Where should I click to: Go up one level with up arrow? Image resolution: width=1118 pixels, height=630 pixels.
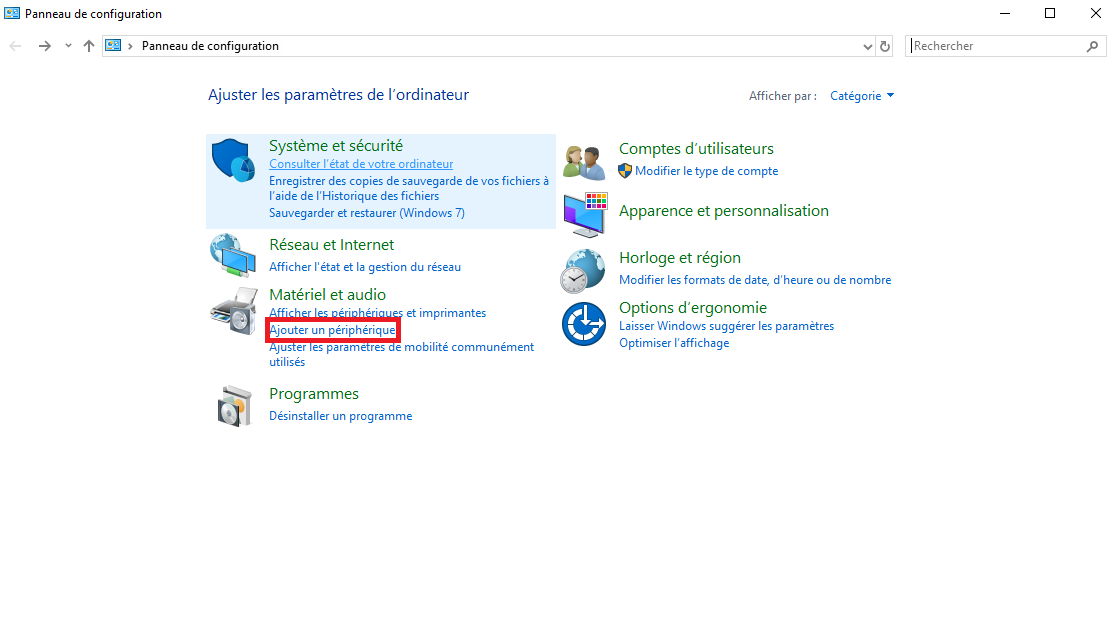[89, 46]
